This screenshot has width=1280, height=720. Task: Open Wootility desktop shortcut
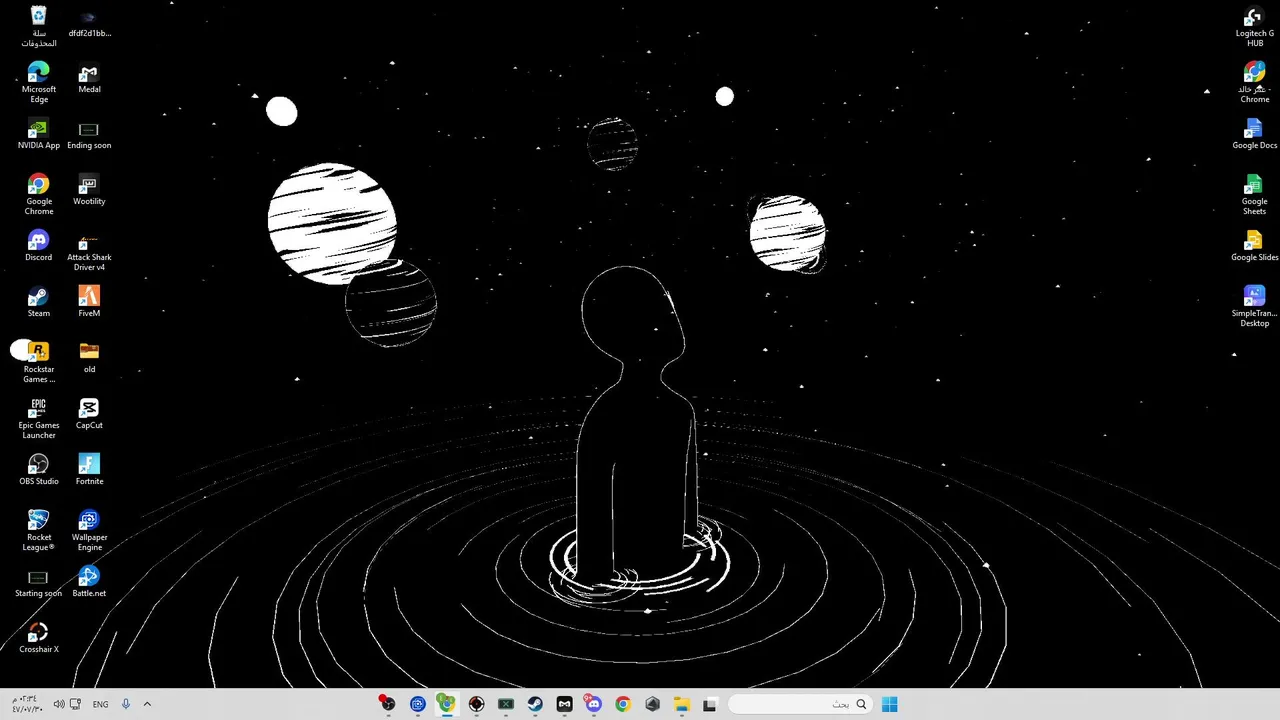coord(89,191)
